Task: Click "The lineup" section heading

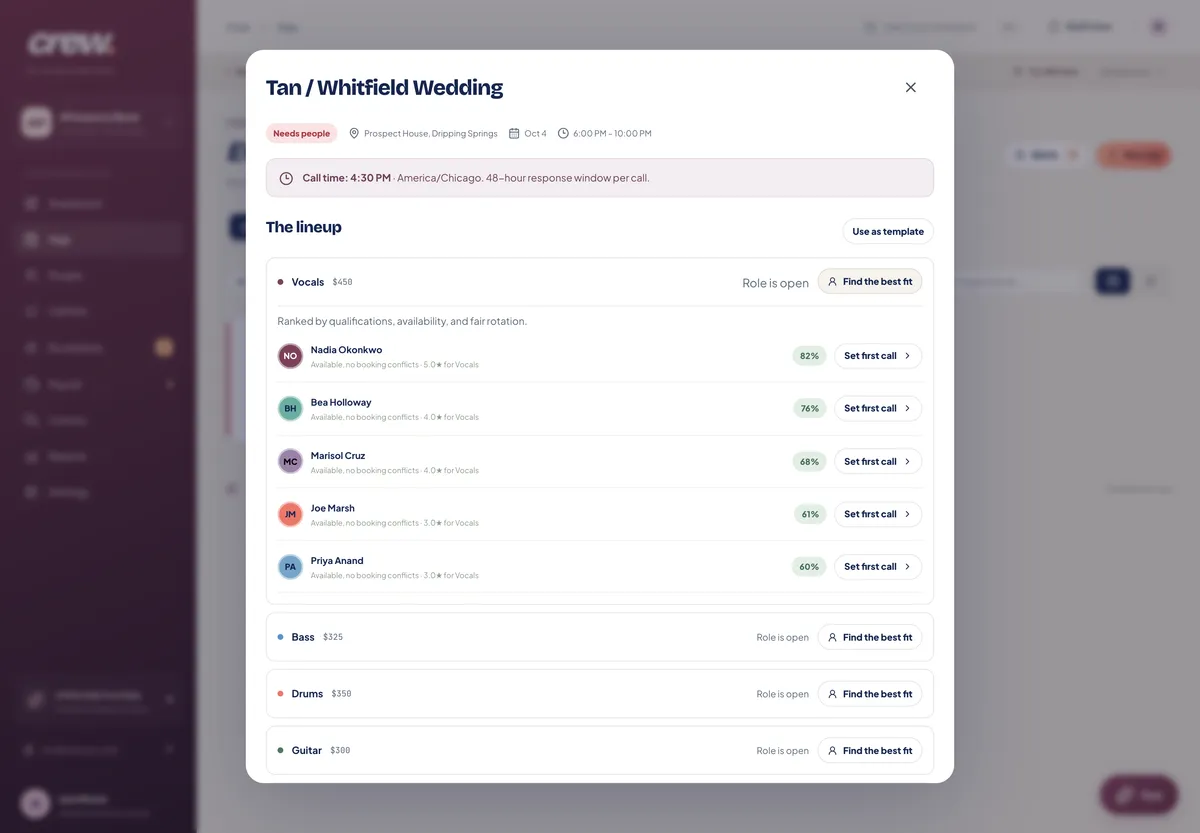Action: click(x=304, y=227)
